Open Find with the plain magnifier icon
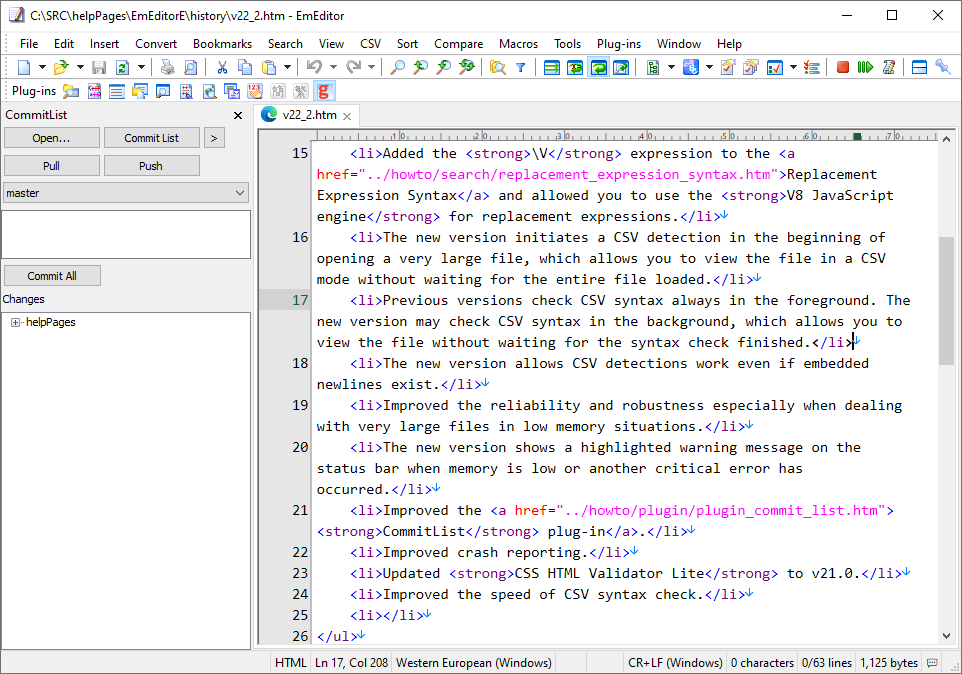This screenshot has height=674, width=962. (398, 67)
